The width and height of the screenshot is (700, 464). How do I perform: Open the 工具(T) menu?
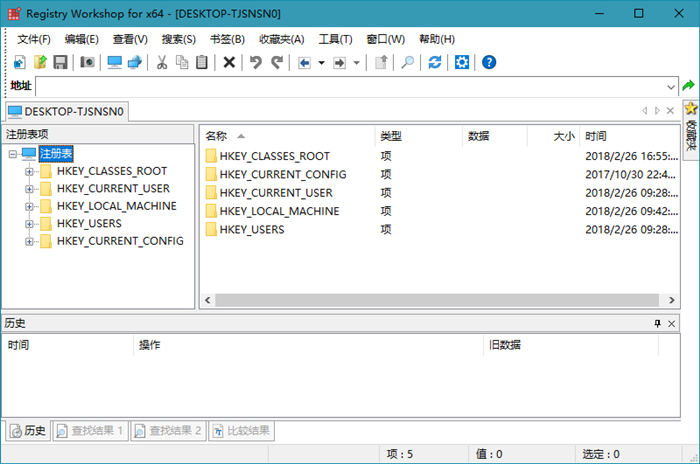click(335, 39)
